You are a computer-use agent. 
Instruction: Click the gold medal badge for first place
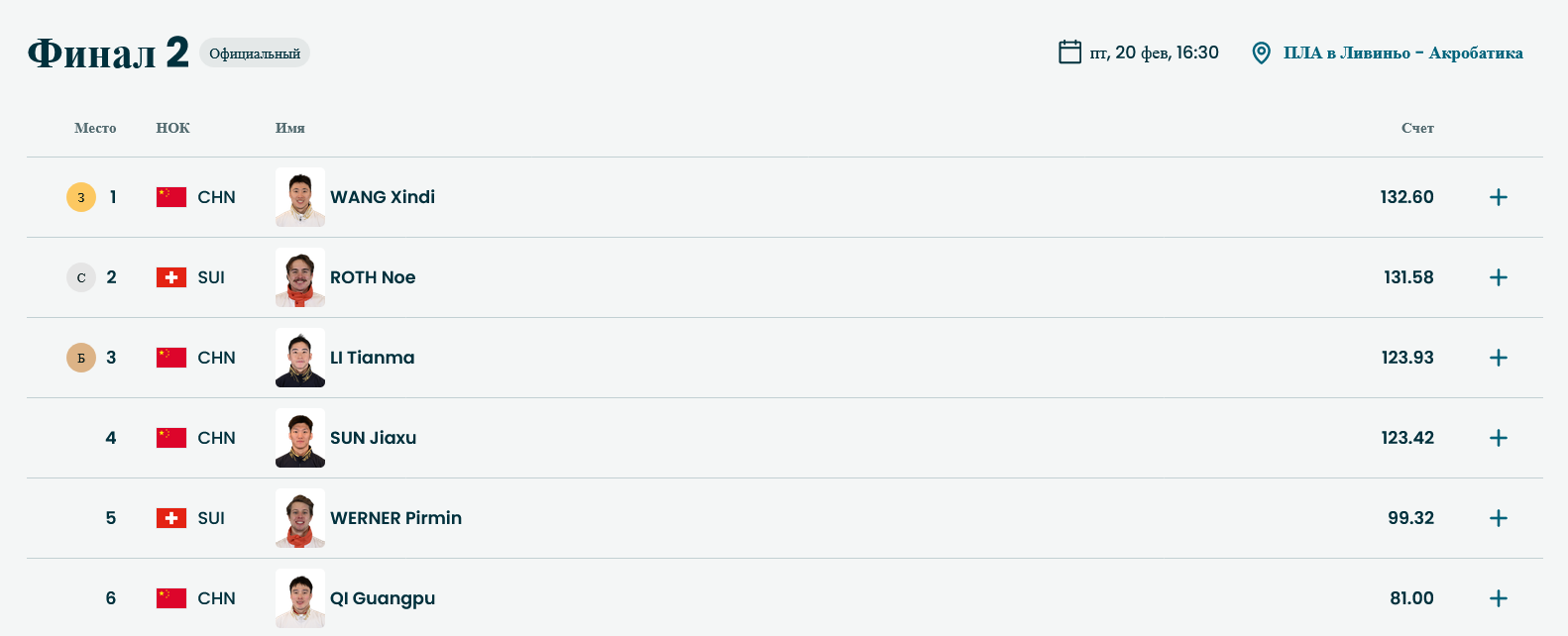click(x=81, y=197)
